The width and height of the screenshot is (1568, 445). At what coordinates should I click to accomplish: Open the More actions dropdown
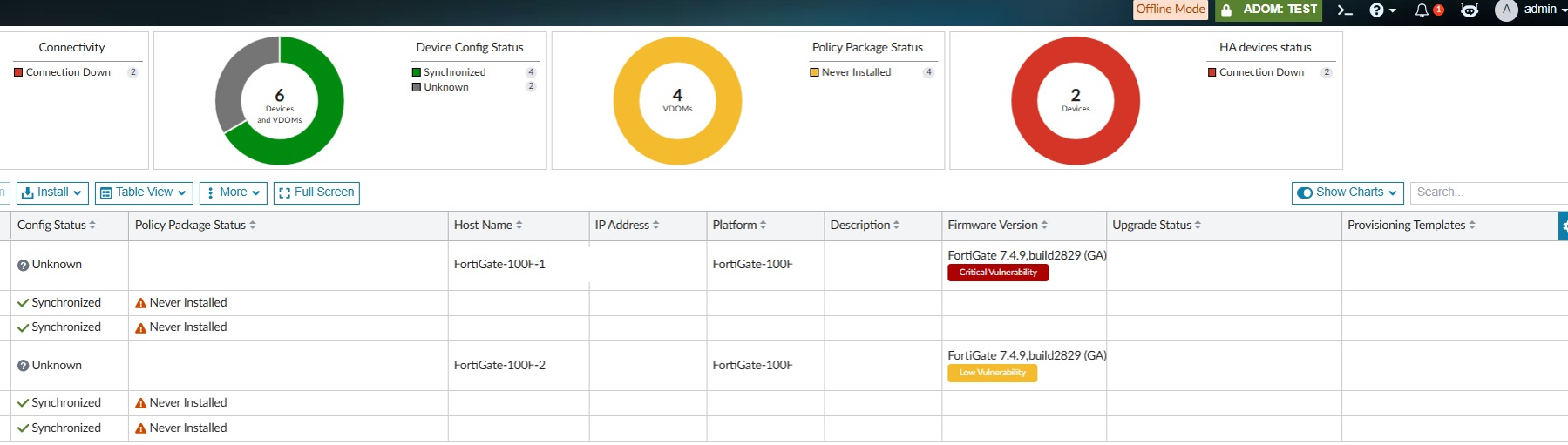click(x=233, y=192)
